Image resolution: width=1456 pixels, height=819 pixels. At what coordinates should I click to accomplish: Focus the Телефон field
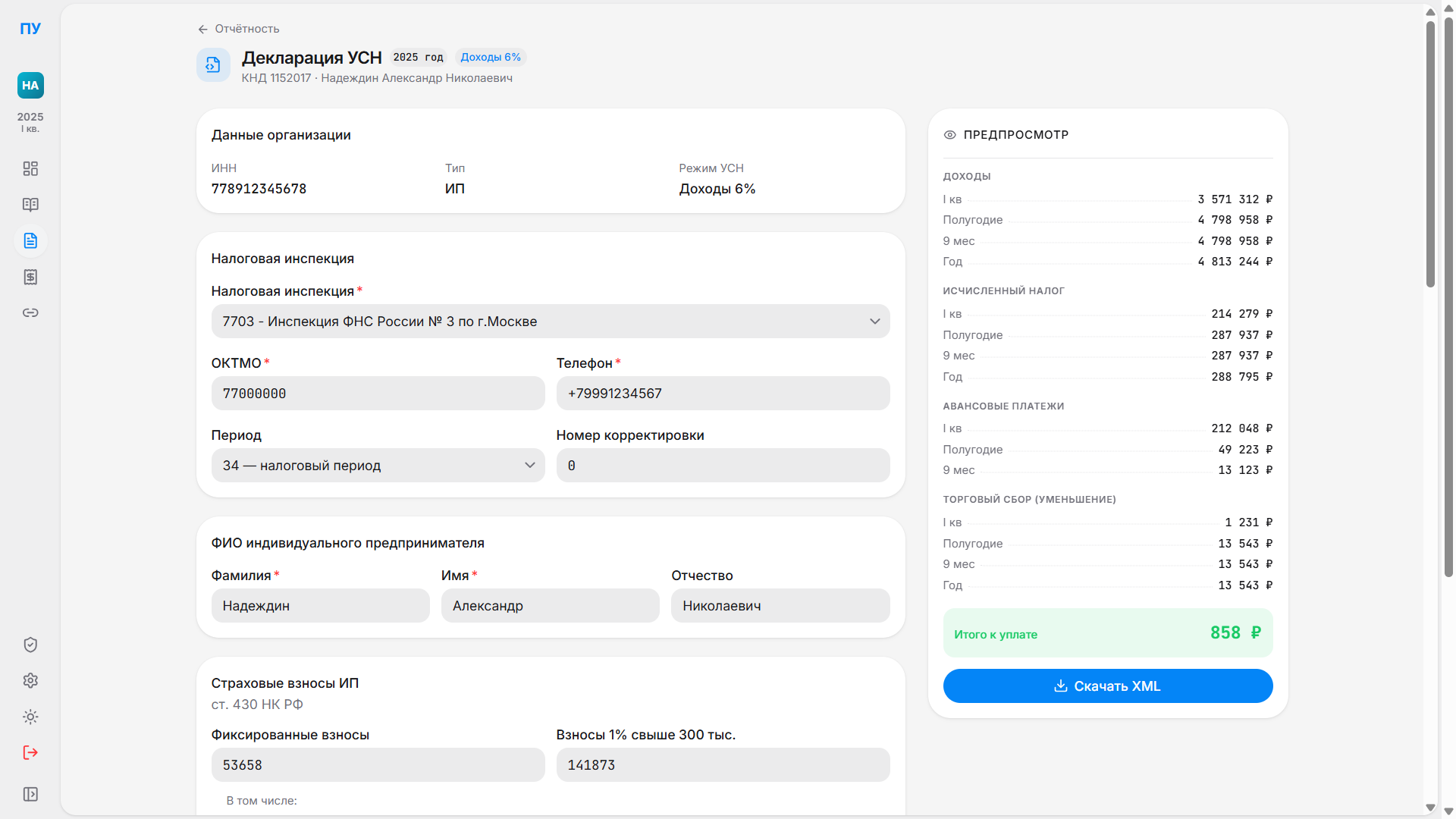point(722,394)
